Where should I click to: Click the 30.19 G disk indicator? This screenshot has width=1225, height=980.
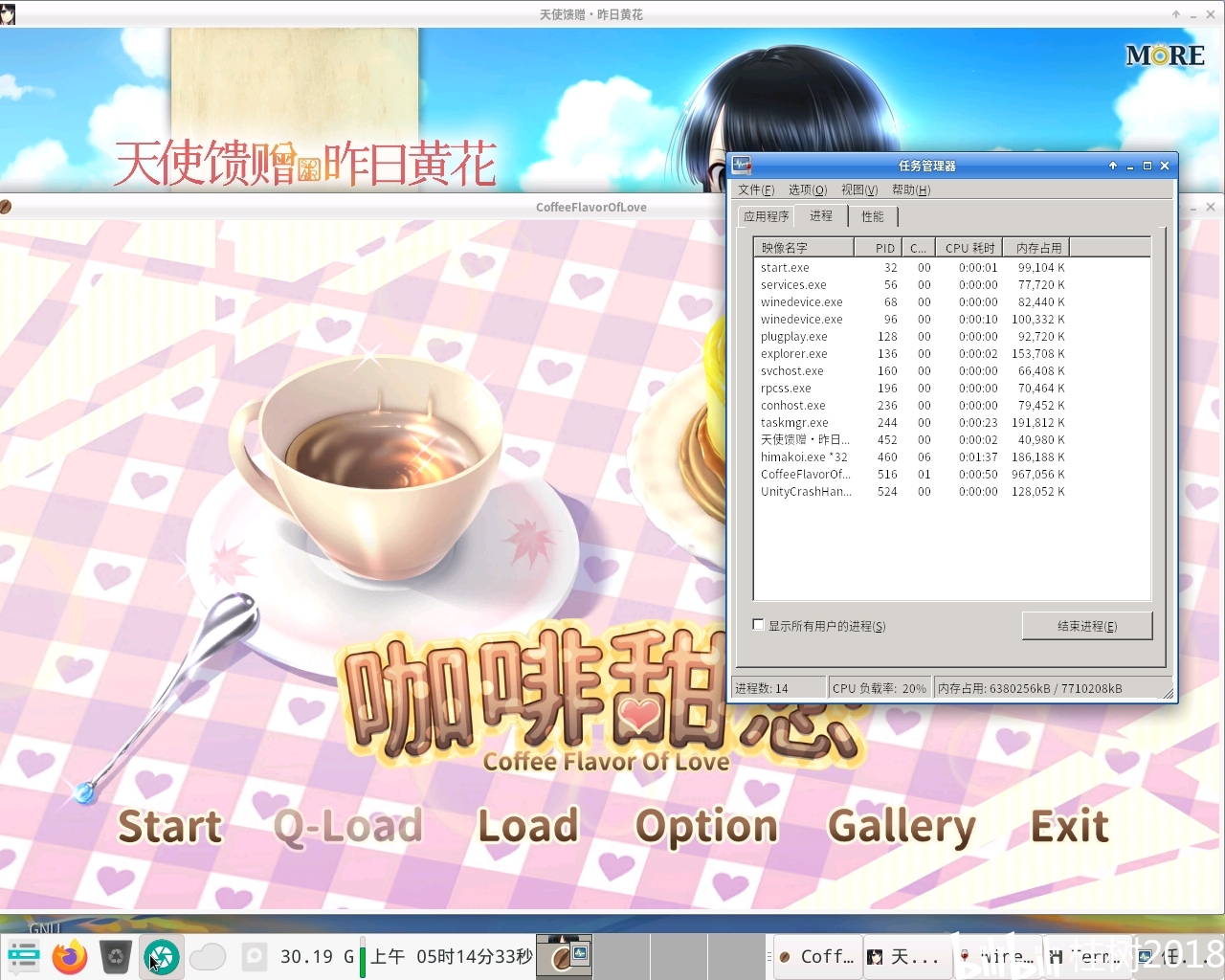pos(317,956)
